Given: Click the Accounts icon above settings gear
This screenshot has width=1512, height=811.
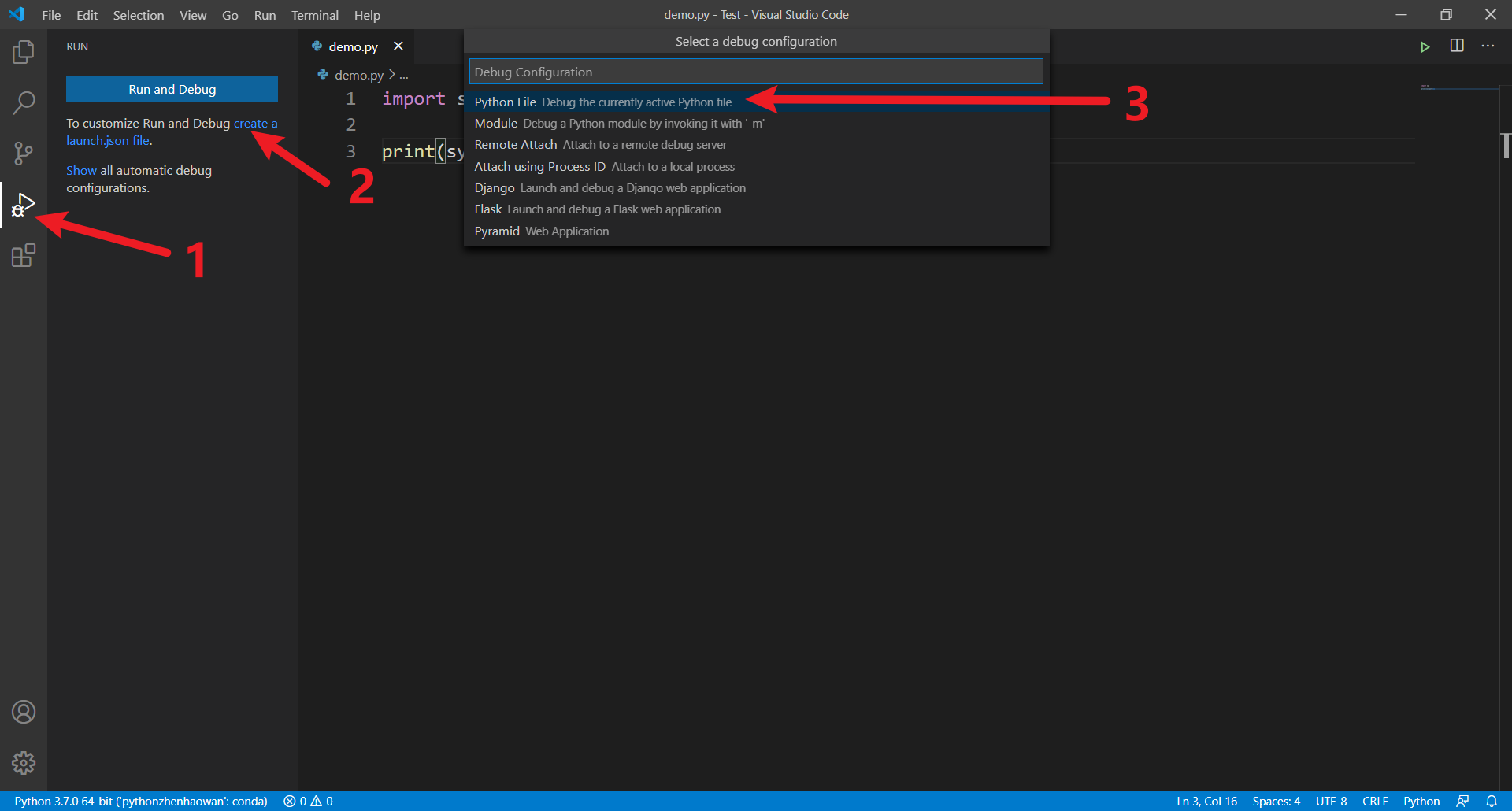Looking at the screenshot, I should 24,711.
